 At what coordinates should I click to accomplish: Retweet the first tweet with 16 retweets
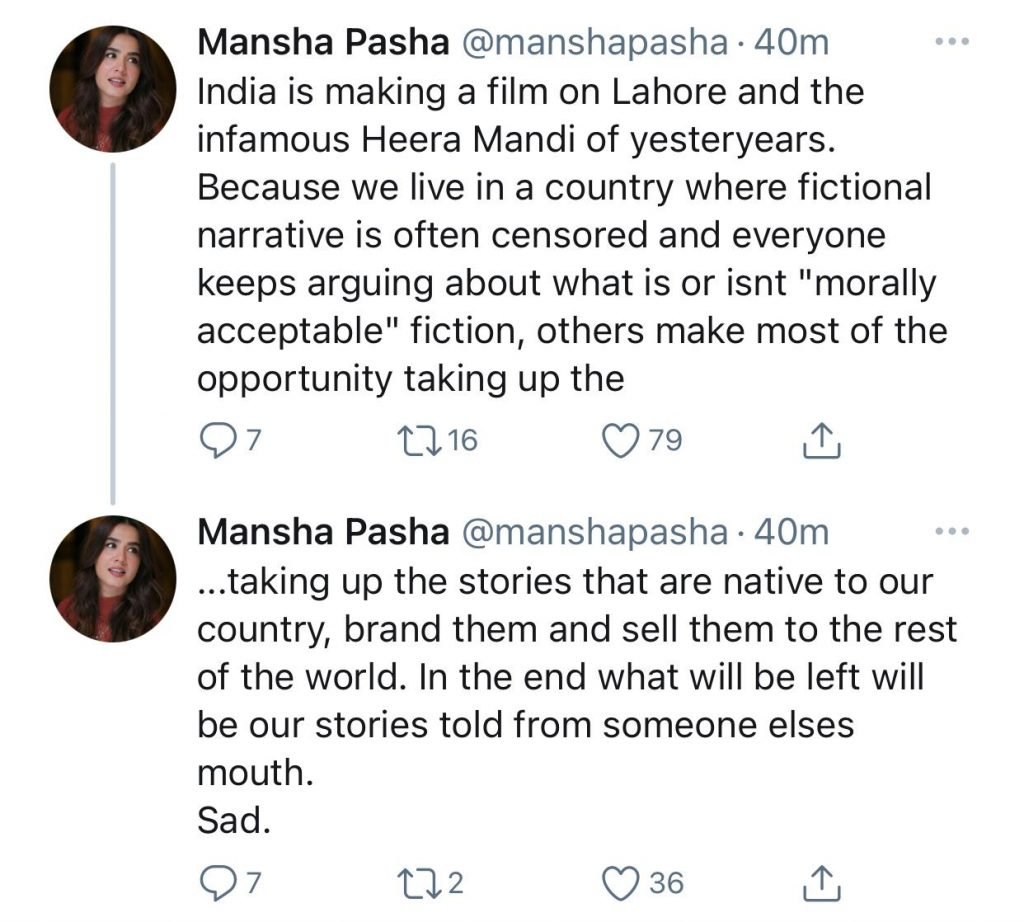point(412,441)
